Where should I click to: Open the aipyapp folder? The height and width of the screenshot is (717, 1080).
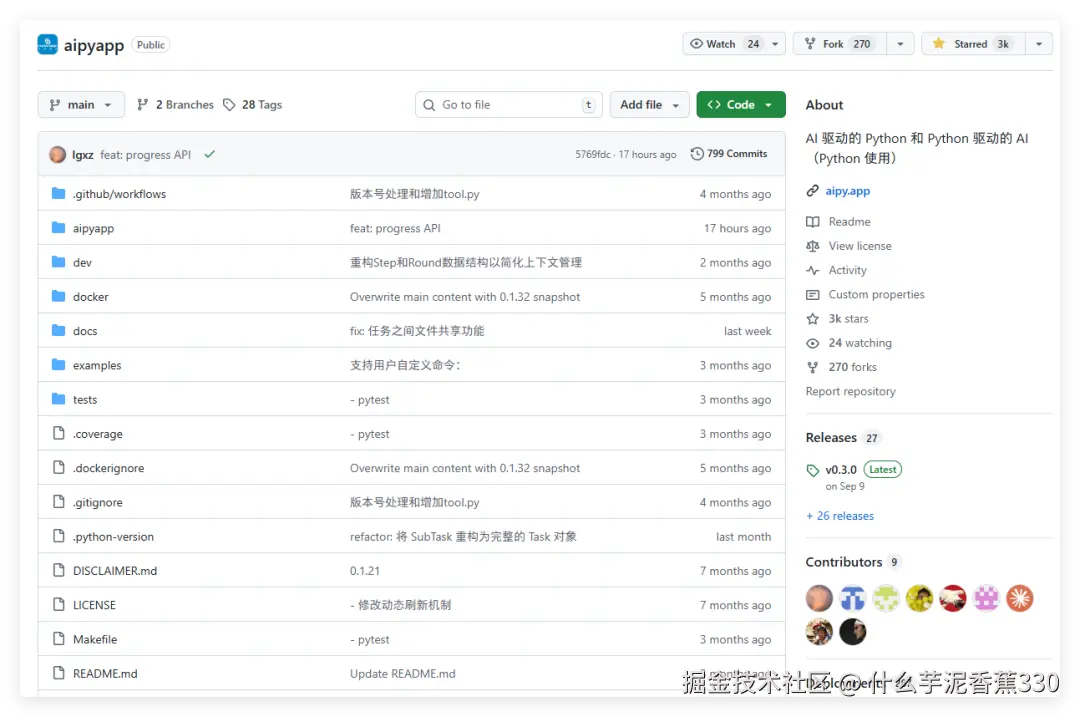(x=94, y=229)
